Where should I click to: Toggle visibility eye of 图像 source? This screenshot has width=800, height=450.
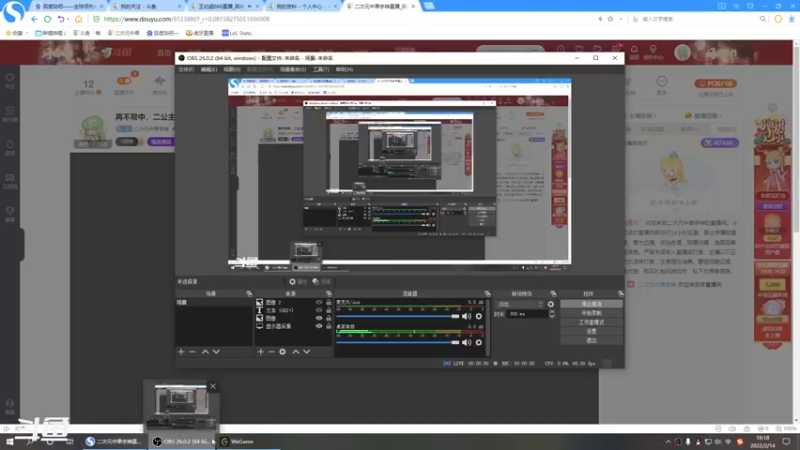point(319,318)
